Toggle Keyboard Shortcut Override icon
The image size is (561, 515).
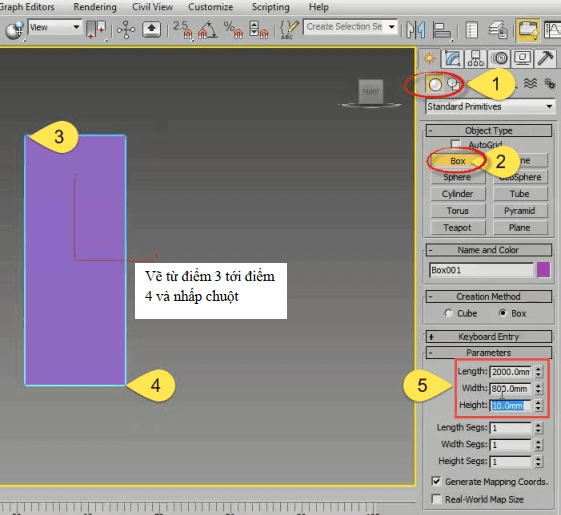[x=151, y=29]
